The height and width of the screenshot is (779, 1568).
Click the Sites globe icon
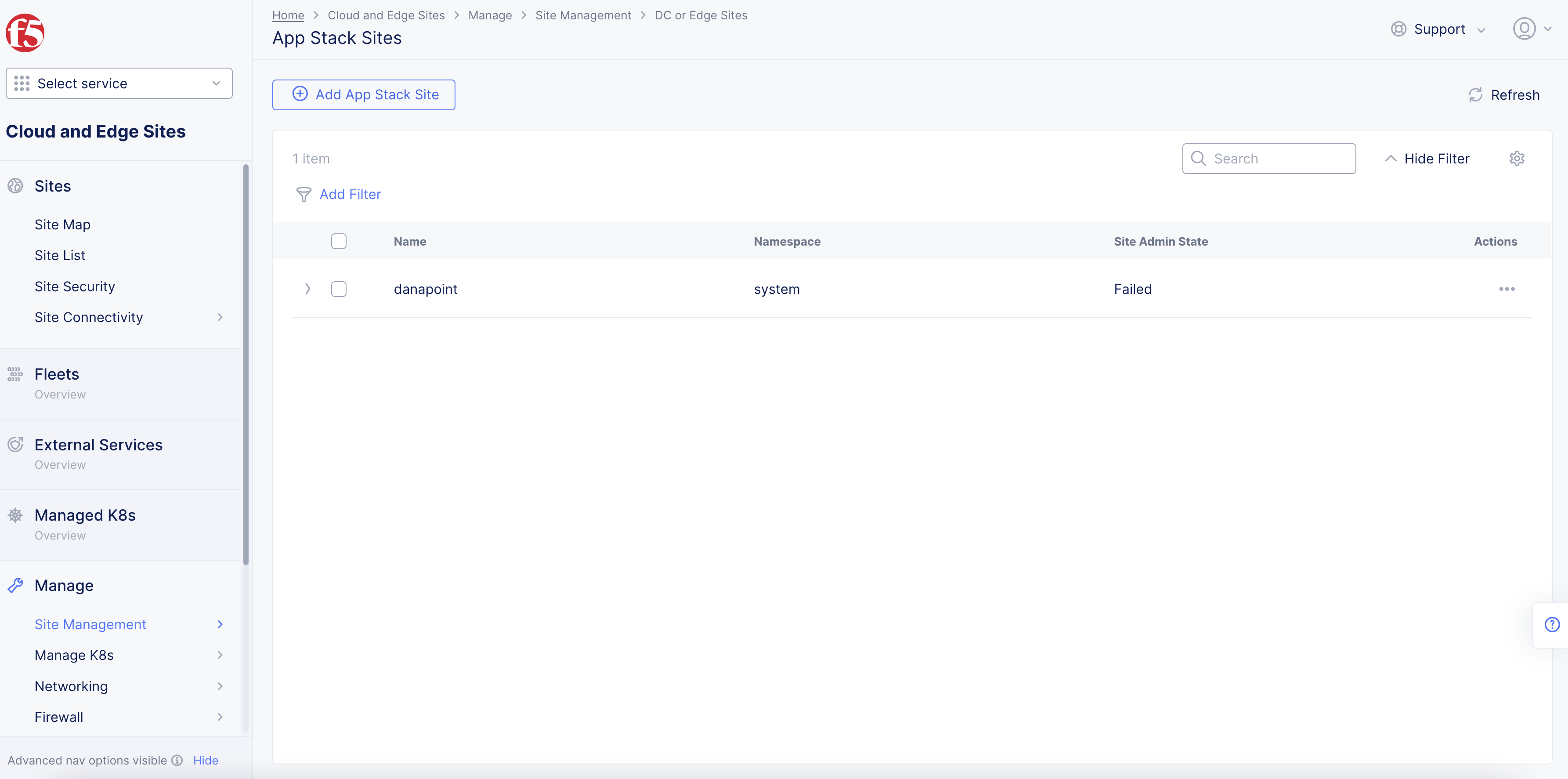click(14, 186)
